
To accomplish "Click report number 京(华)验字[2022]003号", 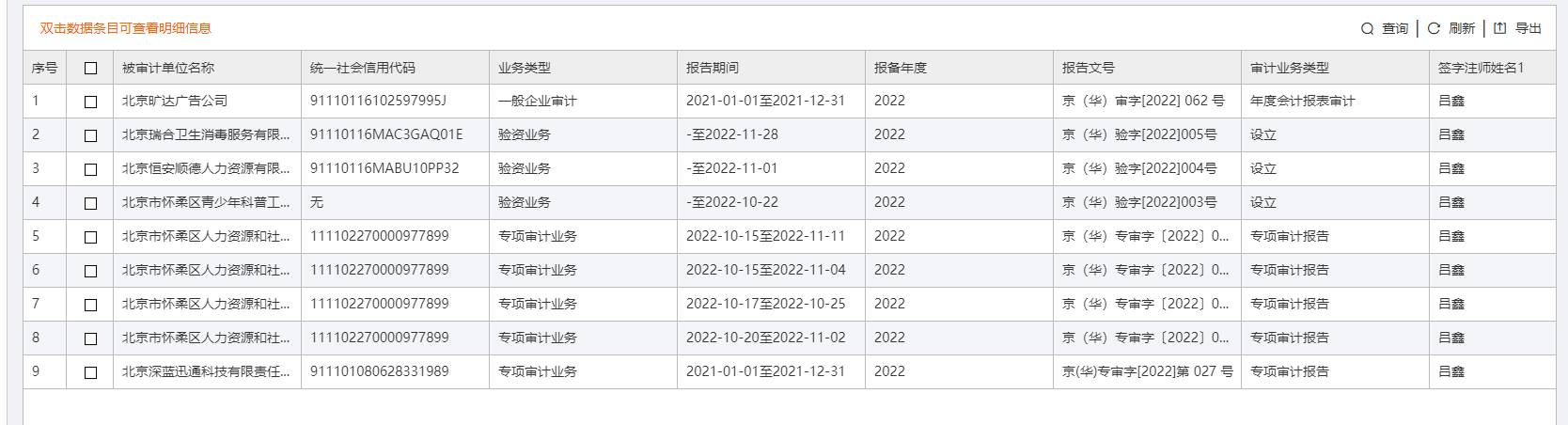I will click(1139, 202).
